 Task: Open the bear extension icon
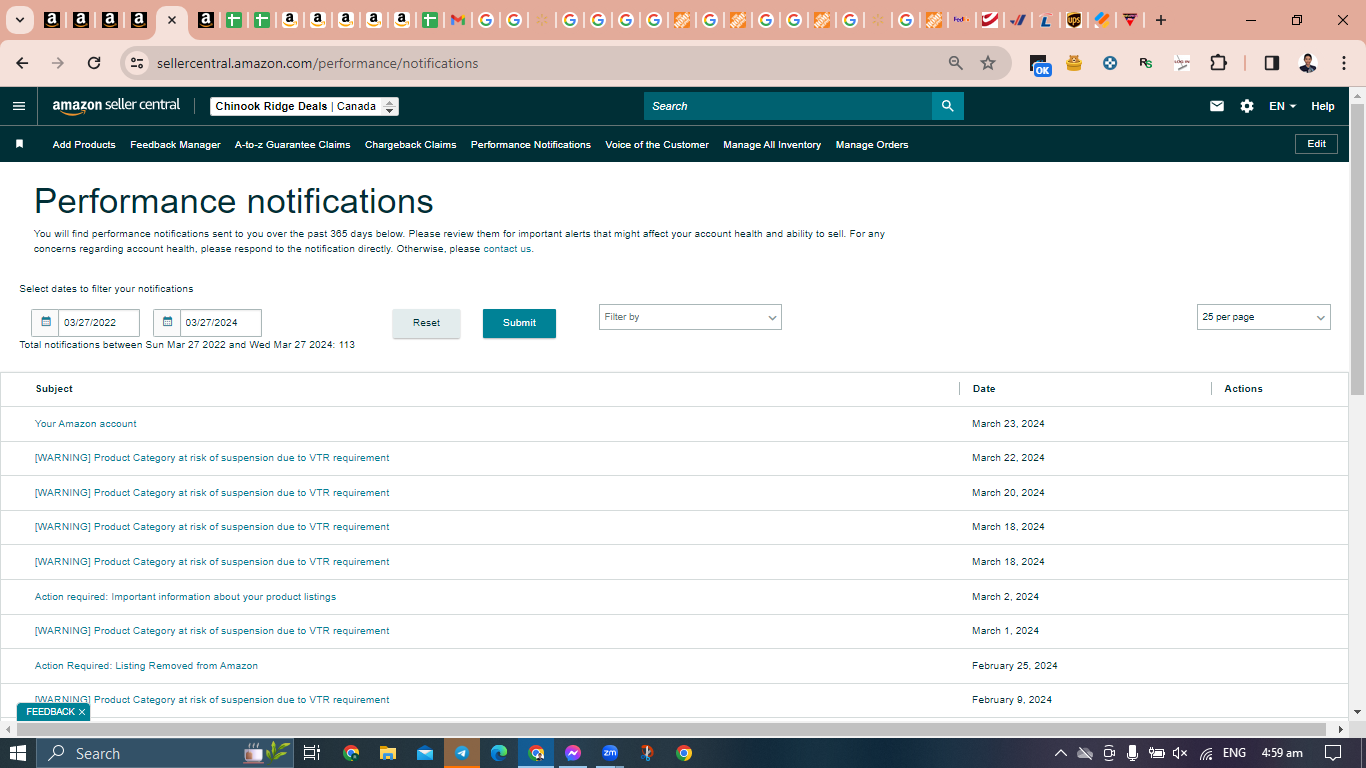(x=1074, y=63)
